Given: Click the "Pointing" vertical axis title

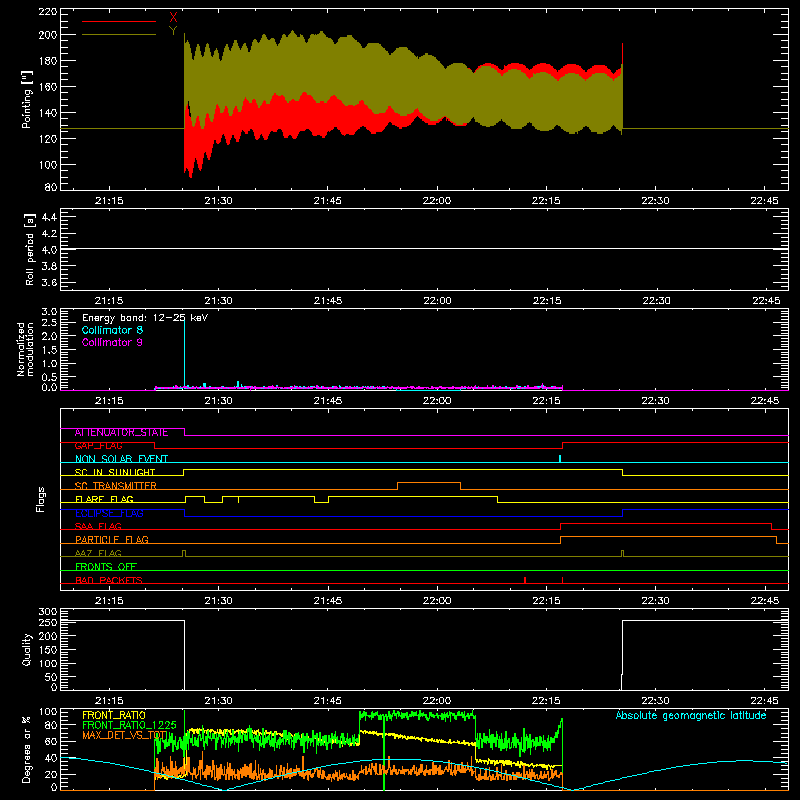Looking at the screenshot, I should pyautogui.click(x=27, y=99).
